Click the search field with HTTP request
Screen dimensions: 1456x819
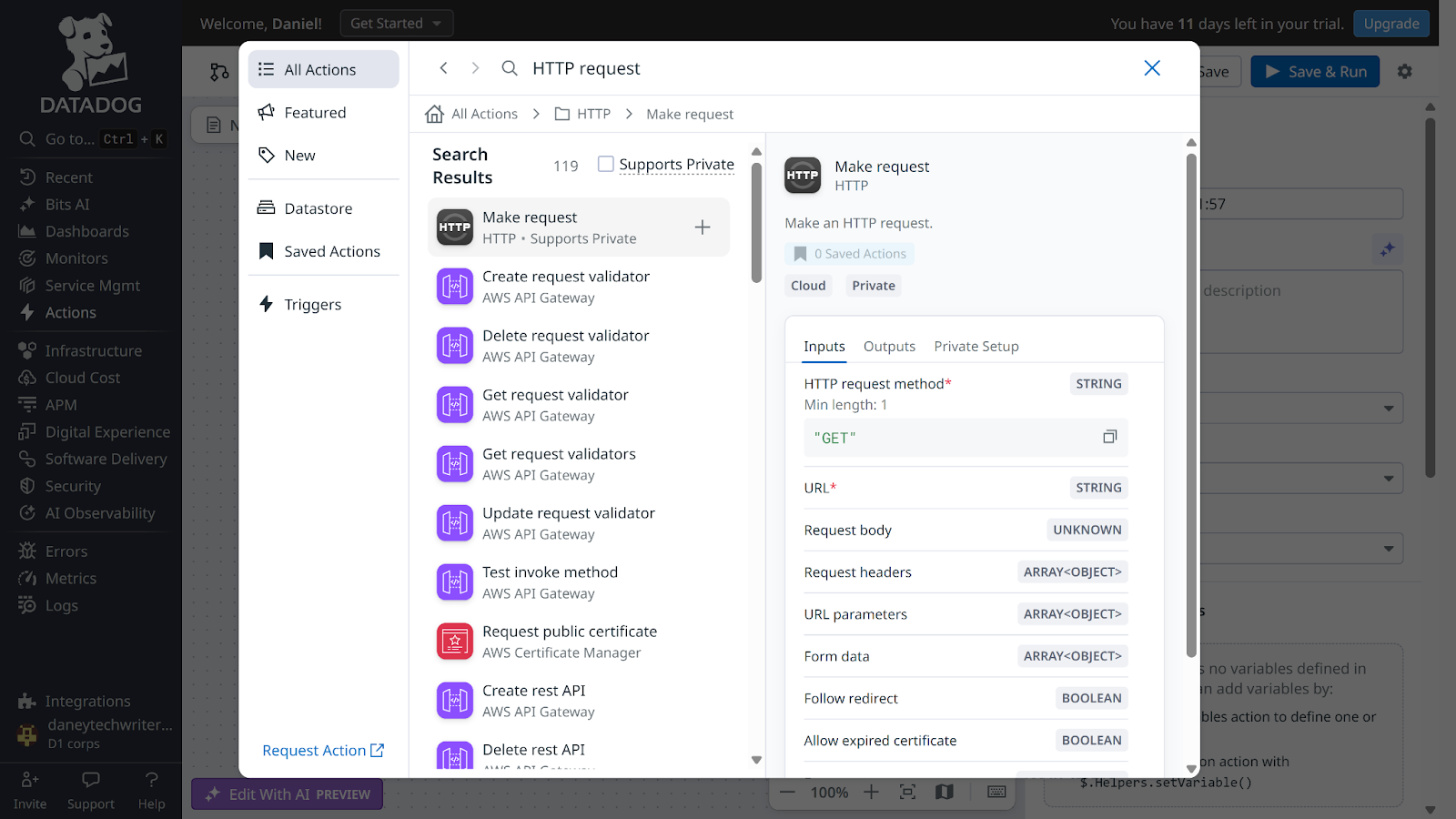(819, 68)
